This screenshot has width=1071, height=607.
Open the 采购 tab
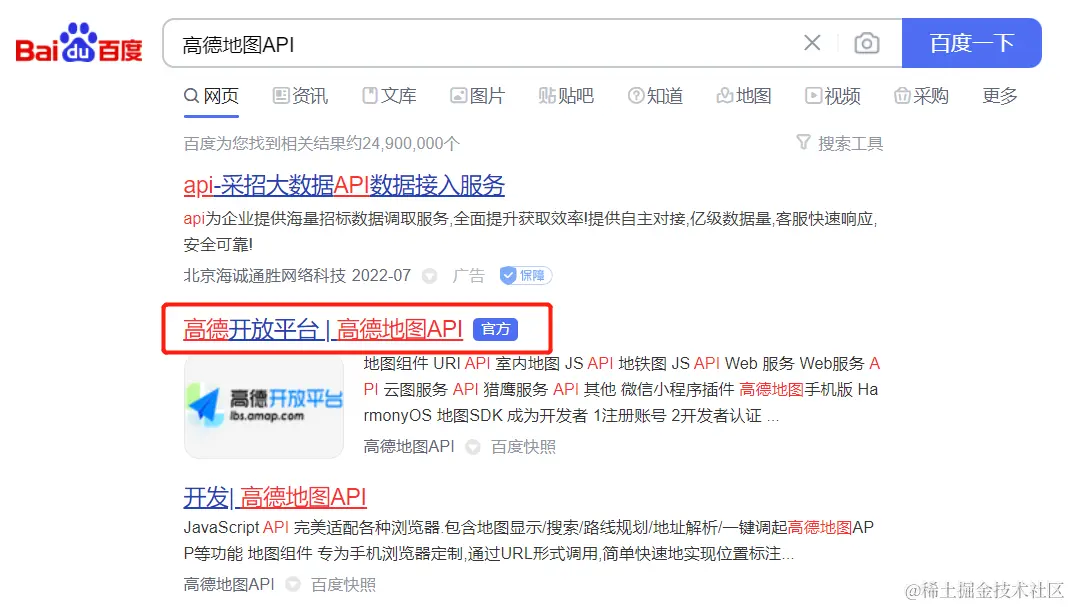[921, 96]
